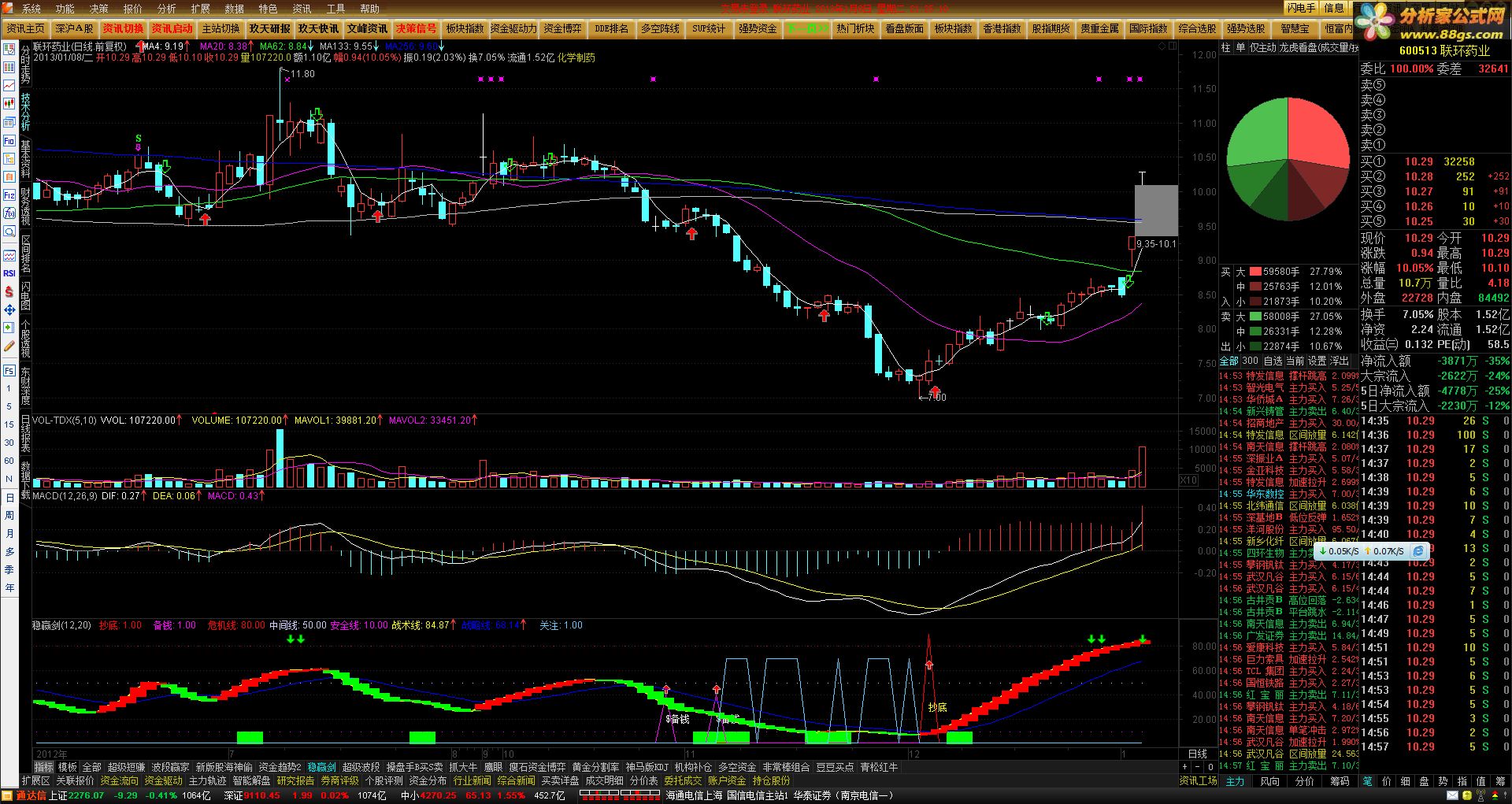
Task: Click the green arrow export icon in sidebar
Action: [x=9, y=328]
